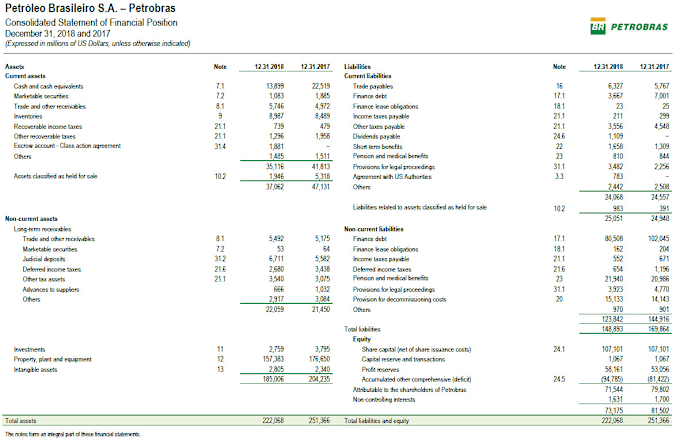
Task: Select decommissioning costs value 15,133
Action: tap(614, 299)
